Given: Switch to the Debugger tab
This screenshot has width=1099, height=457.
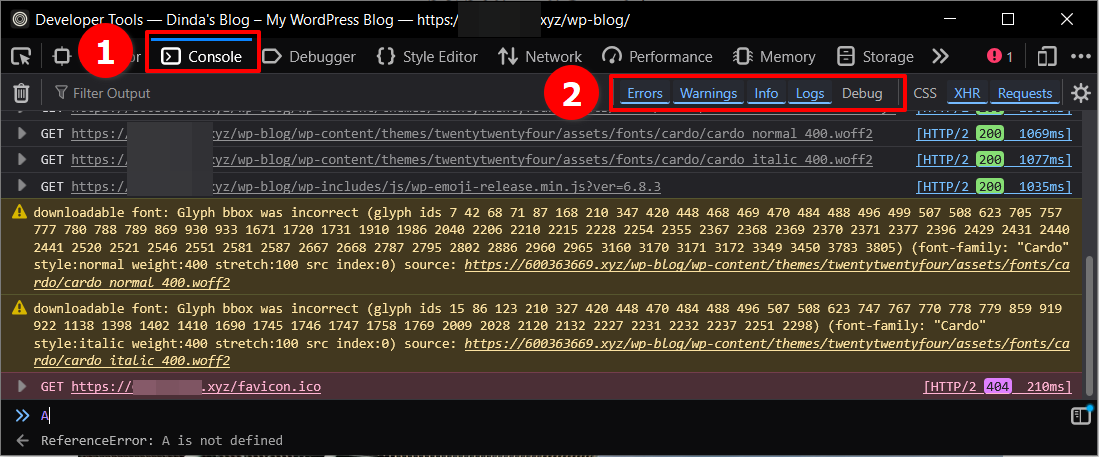Looking at the screenshot, I should [309, 57].
